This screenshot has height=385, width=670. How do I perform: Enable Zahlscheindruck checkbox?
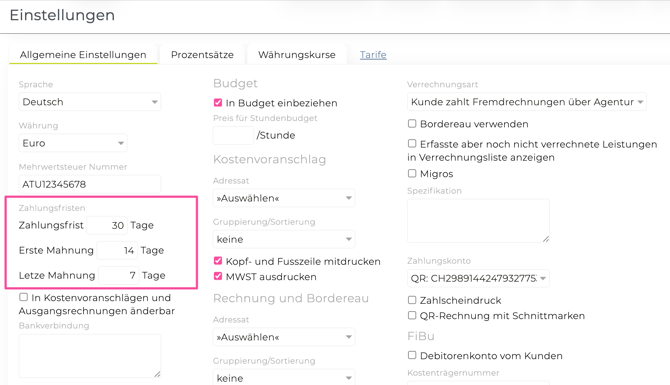(412, 300)
